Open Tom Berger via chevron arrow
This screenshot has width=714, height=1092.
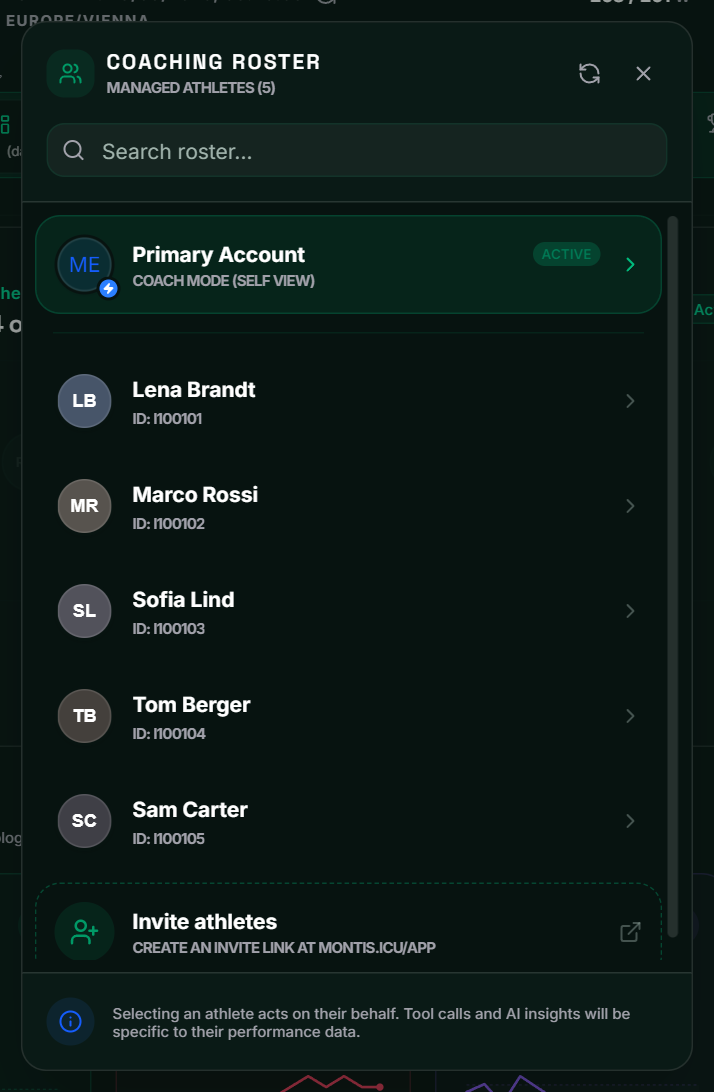point(630,716)
